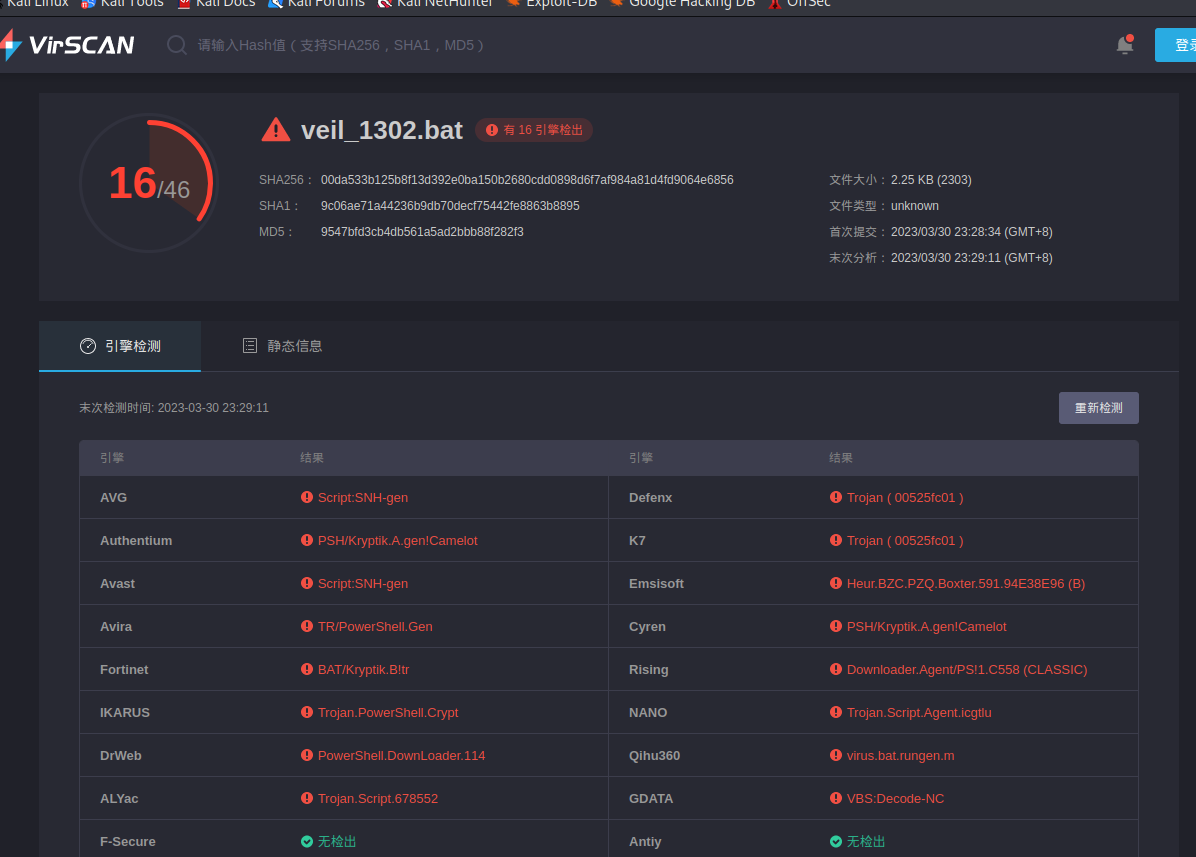The height and width of the screenshot is (857, 1196).
Task: Select the MD5 hash value text
Action: (x=422, y=232)
